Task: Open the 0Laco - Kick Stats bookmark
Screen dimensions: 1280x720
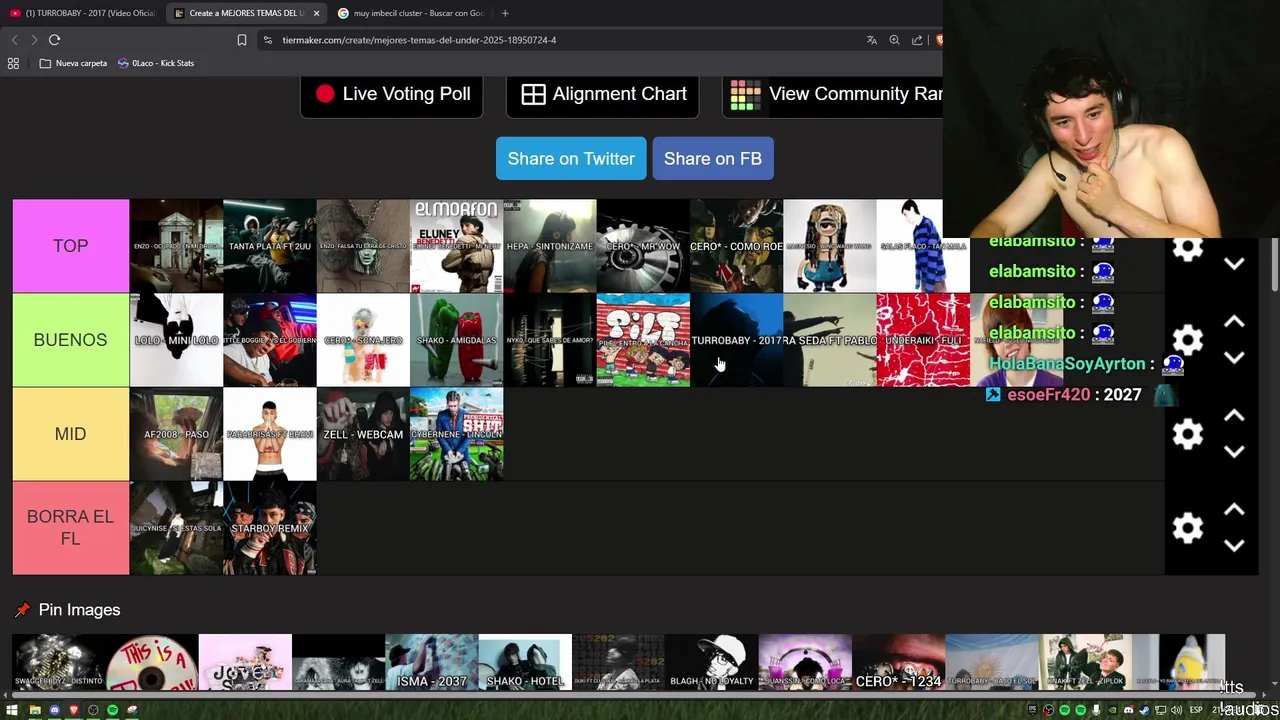Action: pos(156,63)
